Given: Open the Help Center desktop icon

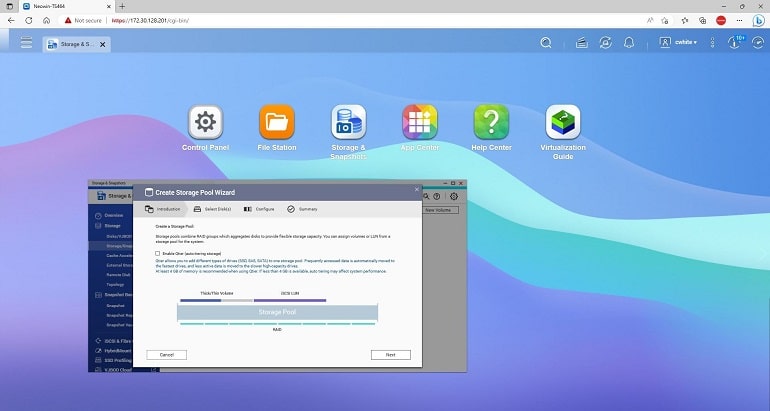Looking at the screenshot, I should (x=491, y=123).
